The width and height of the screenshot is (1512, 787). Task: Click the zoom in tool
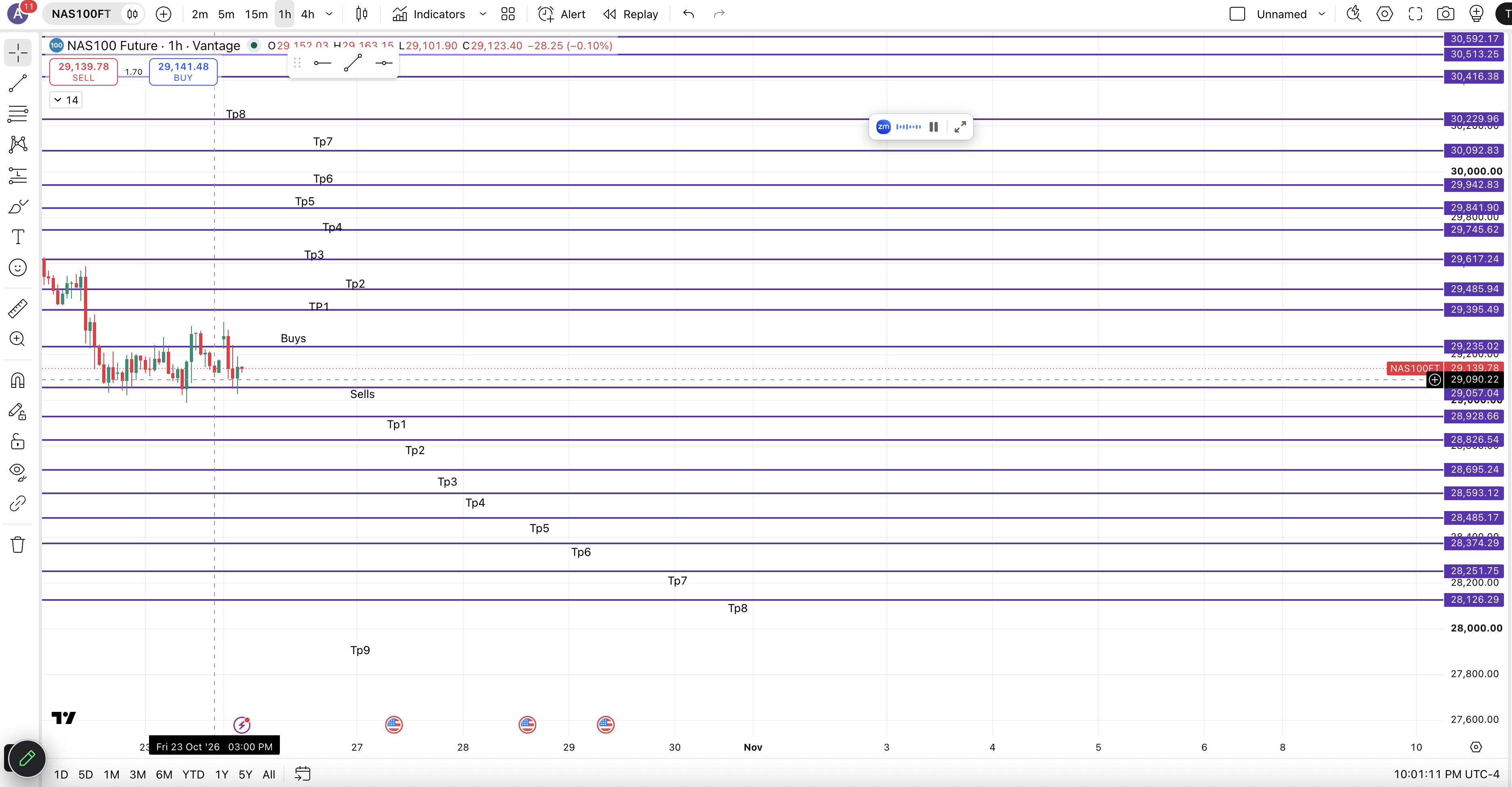pyautogui.click(x=18, y=339)
